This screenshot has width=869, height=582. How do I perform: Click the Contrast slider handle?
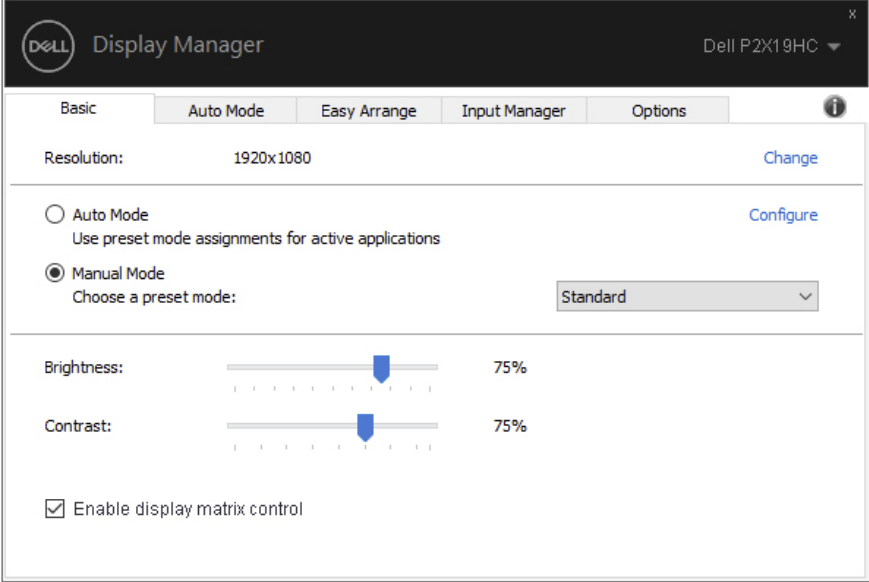click(x=365, y=427)
